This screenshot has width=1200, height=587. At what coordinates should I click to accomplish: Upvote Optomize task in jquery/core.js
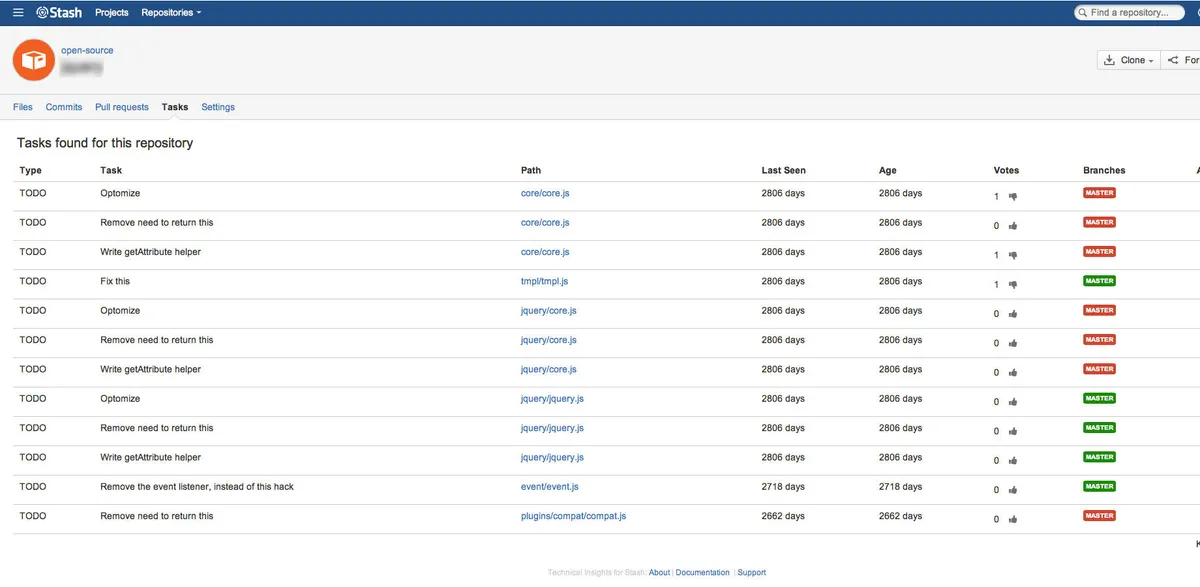(1013, 314)
